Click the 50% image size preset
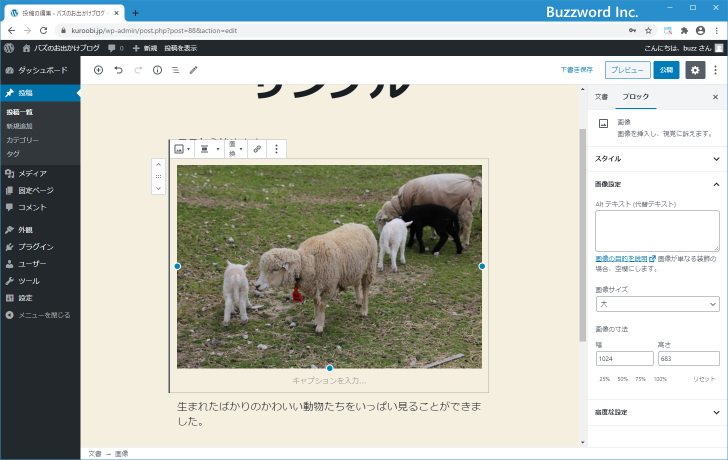The height and width of the screenshot is (460, 728). point(620,379)
